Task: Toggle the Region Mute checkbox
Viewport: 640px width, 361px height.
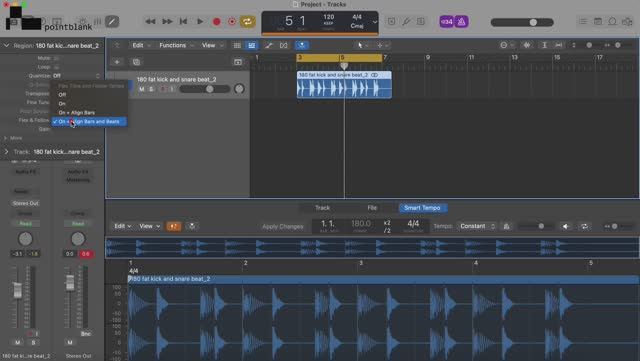Action: coord(56,58)
